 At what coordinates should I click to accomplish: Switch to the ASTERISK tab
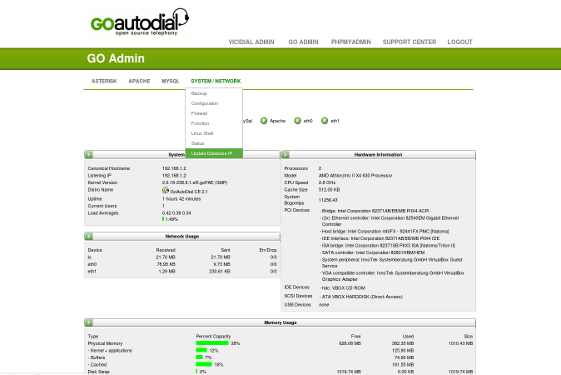[104, 81]
